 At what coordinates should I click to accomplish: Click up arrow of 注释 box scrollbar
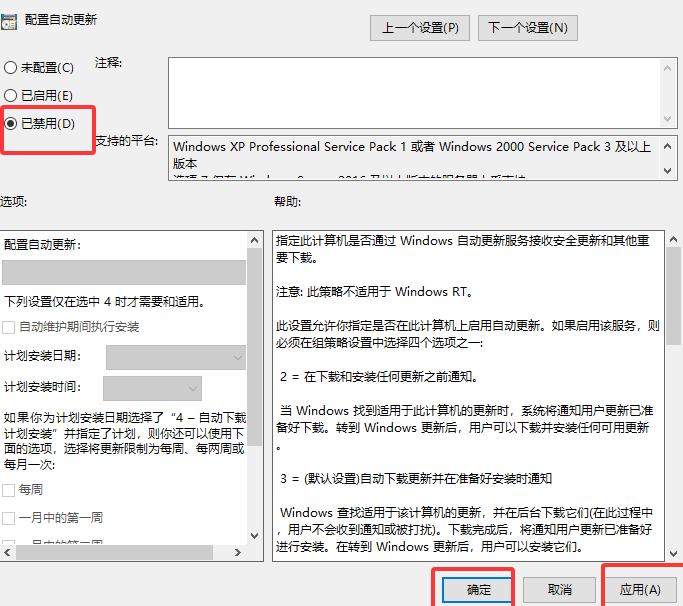(x=667, y=68)
